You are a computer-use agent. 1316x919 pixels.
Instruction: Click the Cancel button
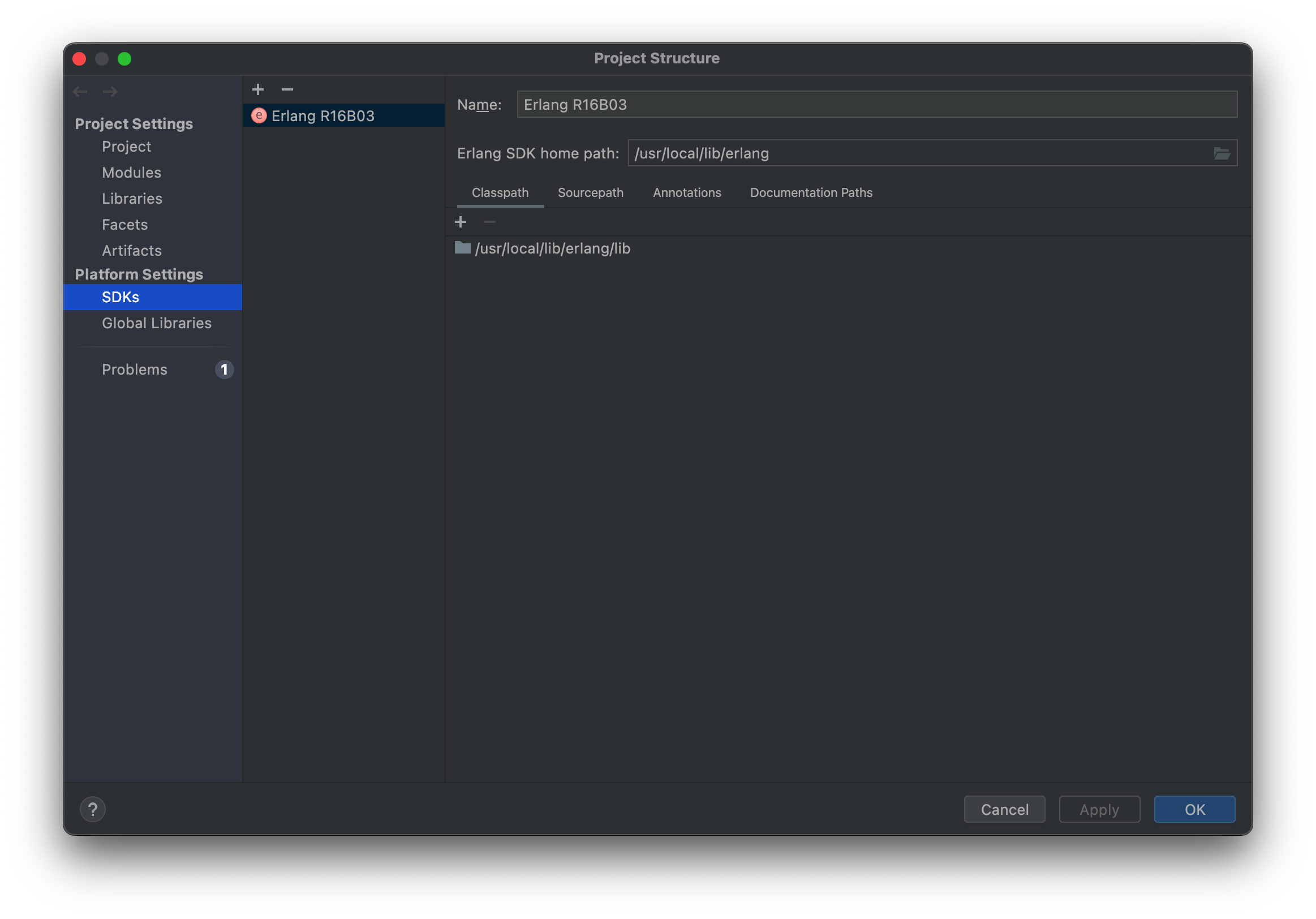(x=1004, y=809)
